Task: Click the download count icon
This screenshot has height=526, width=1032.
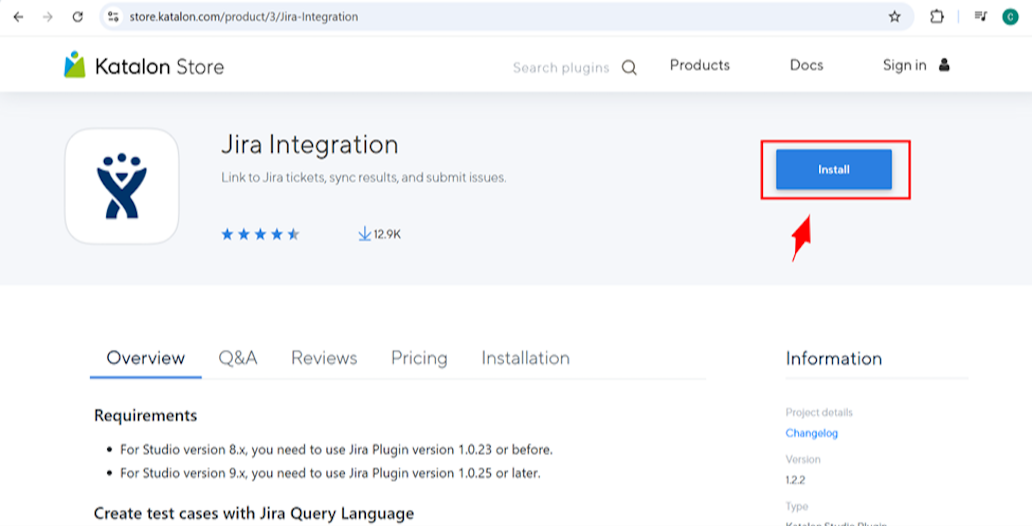Action: [365, 234]
